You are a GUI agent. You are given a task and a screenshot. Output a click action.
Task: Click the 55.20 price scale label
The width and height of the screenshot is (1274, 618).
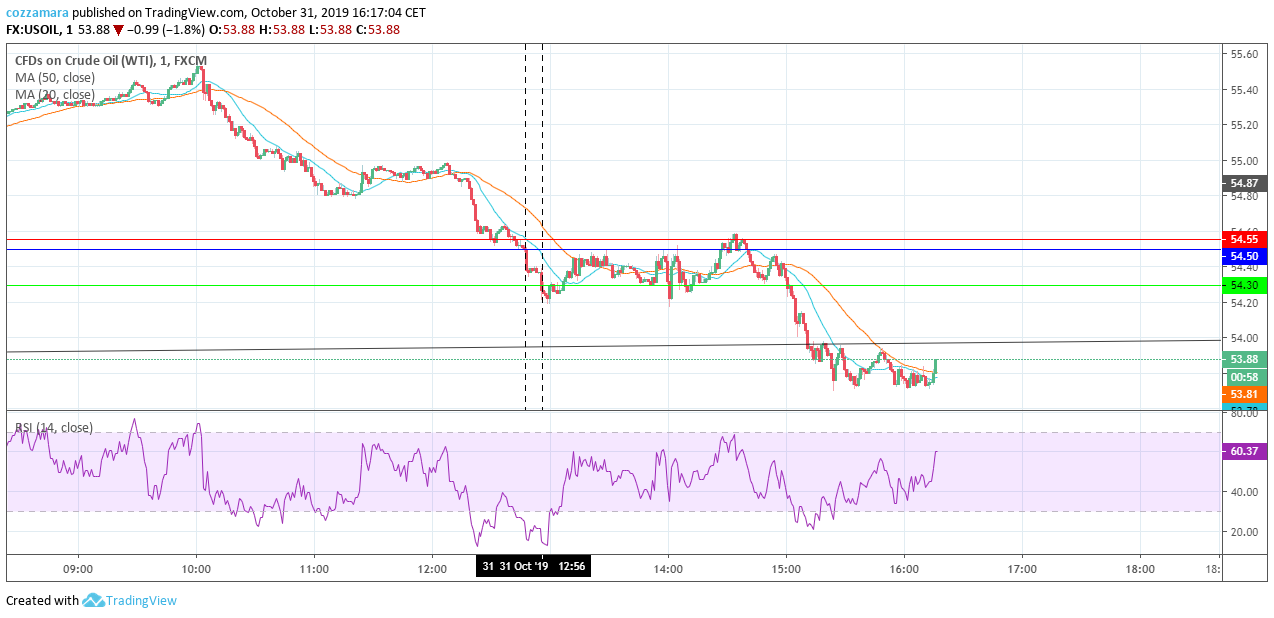pyautogui.click(x=1244, y=125)
